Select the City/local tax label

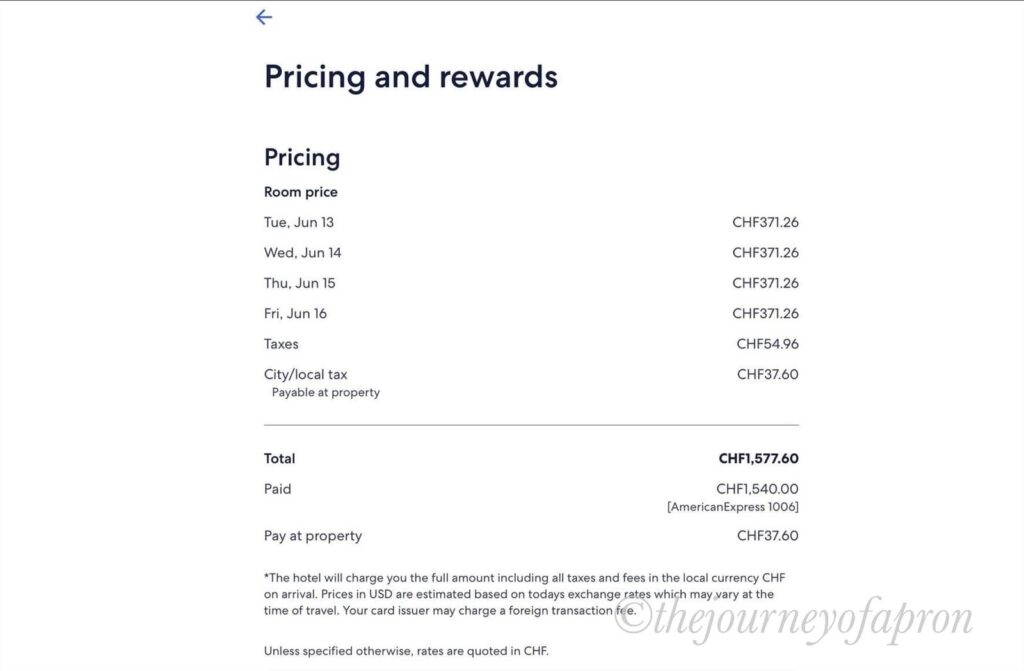coord(306,375)
